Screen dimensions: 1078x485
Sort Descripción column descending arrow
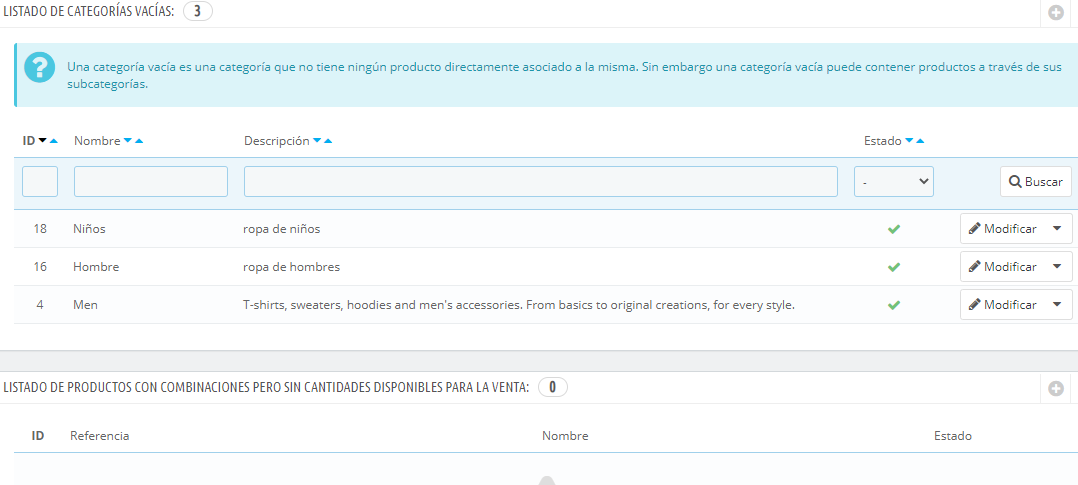pyautogui.click(x=317, y=141)
